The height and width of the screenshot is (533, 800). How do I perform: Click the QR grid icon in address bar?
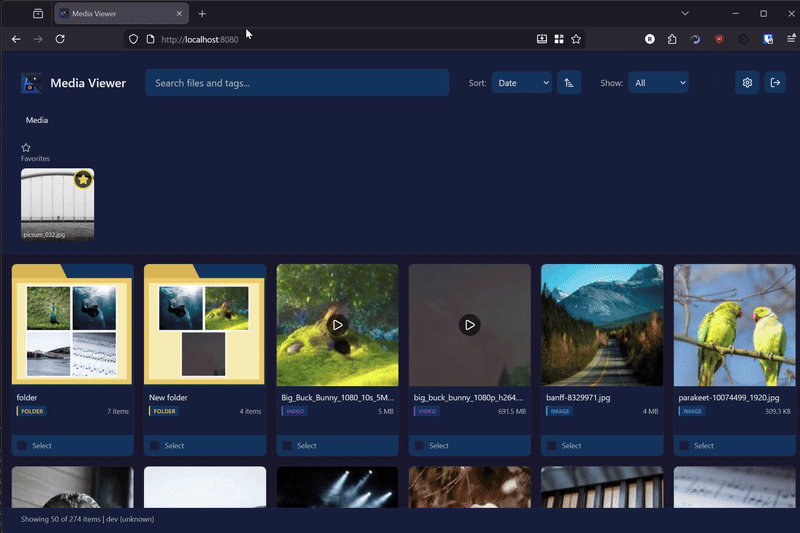(x=559, y=39)
